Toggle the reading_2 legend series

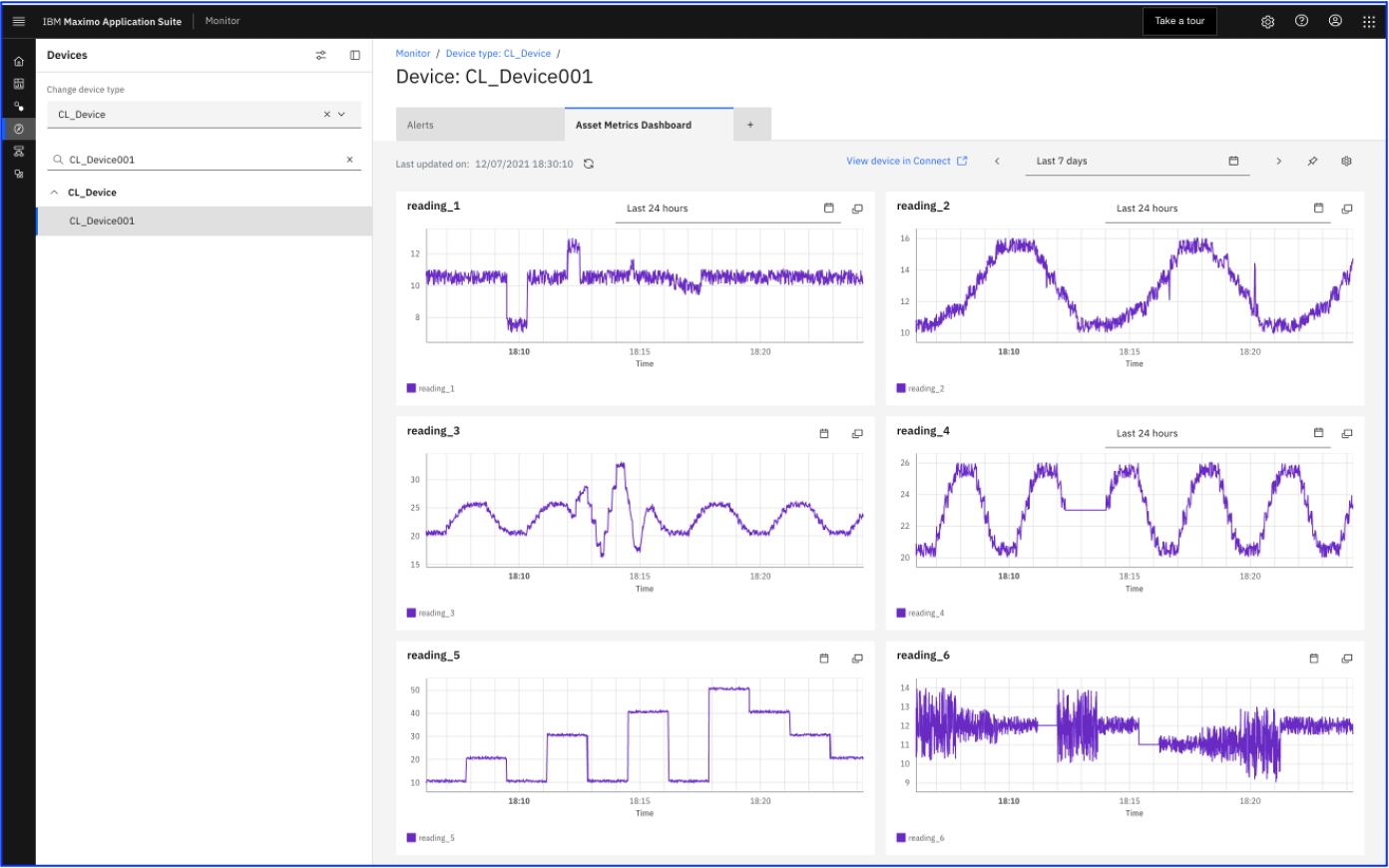pos(920,389)
